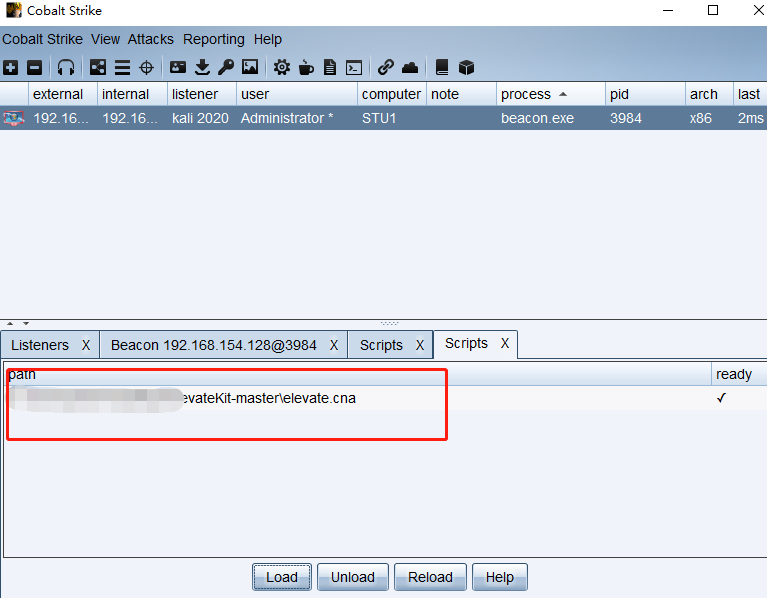The height and width of the screenshot is (598, 767).
Task: Open Downloads arrow icon
Action: (x=202, y=67)
